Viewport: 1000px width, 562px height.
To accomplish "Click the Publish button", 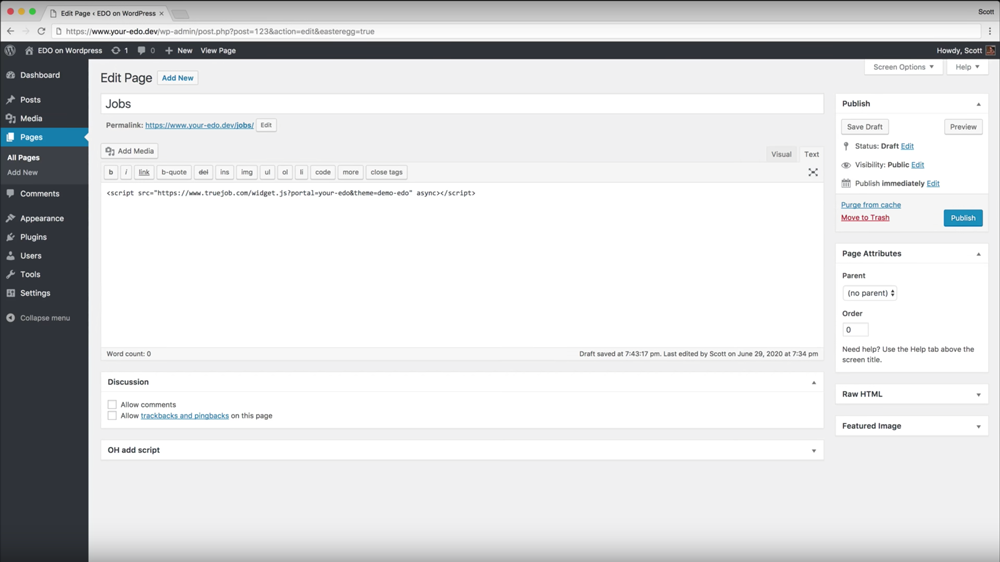I will click(x=963, y=218).
